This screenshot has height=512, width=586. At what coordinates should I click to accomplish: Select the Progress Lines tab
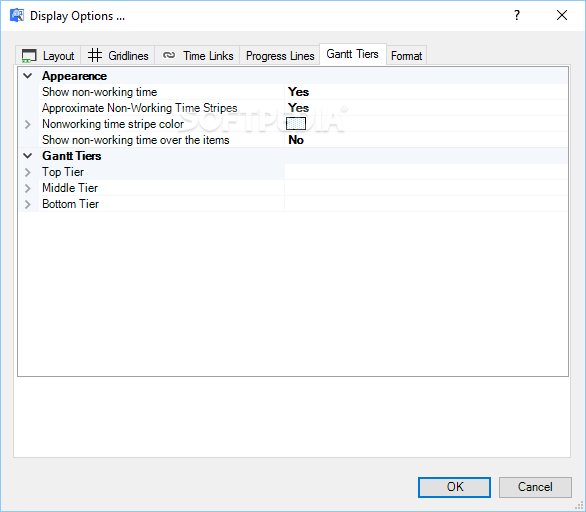point(280,56)
